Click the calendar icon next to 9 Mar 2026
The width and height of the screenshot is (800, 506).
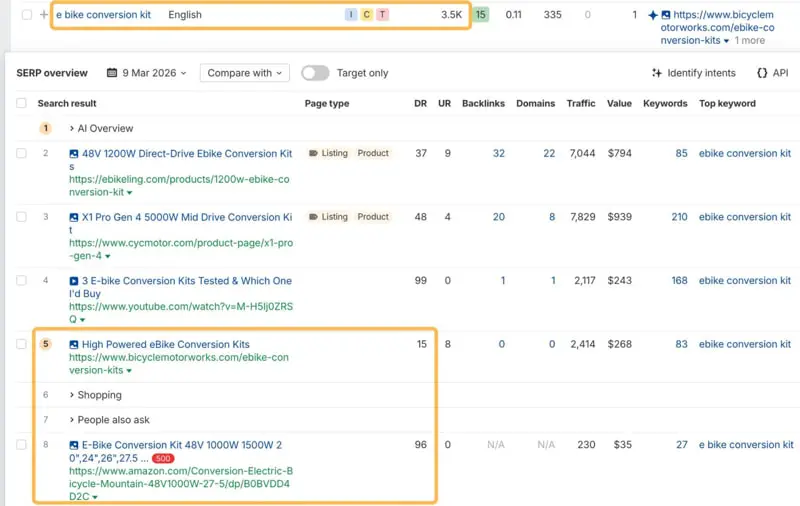[112, 73]
